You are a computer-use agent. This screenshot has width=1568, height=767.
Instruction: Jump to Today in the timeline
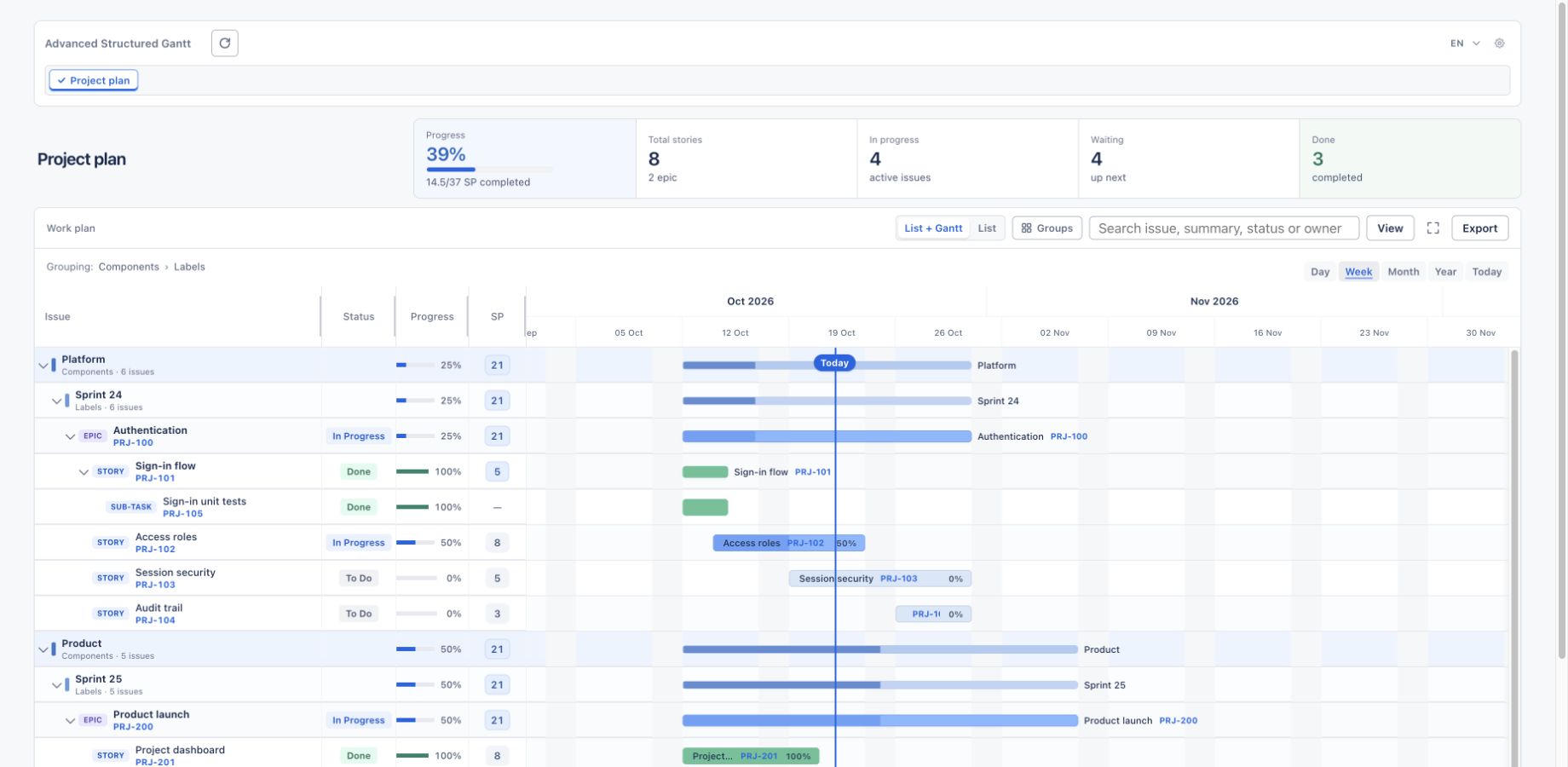click(1486, 272)
